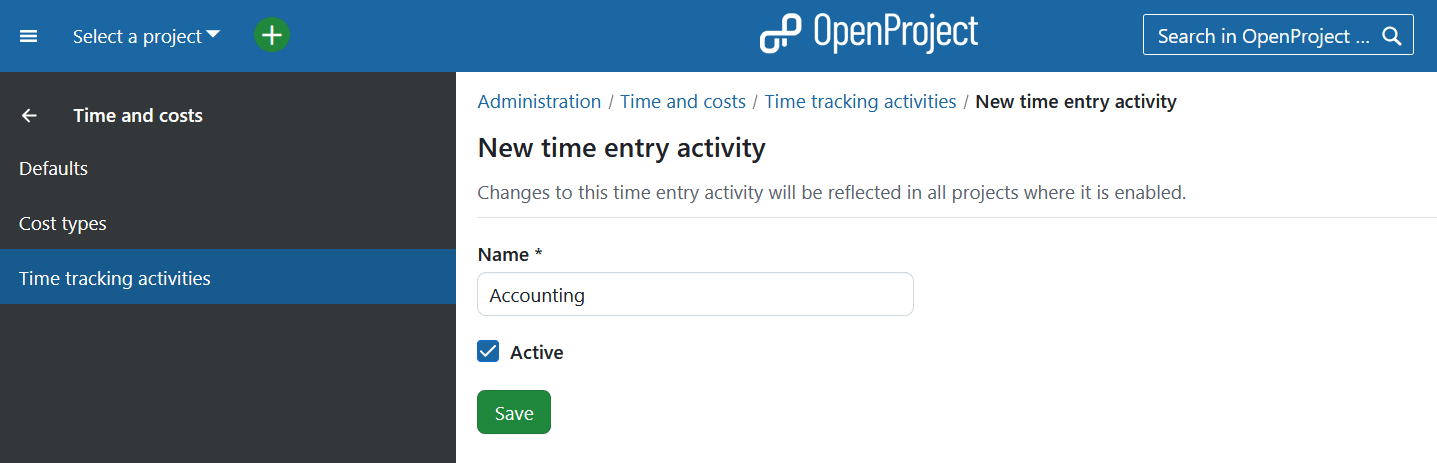Go home via the OpenProject logo
The height and width of the screenshot is (463, 1437).
click(x=869, y=34)
